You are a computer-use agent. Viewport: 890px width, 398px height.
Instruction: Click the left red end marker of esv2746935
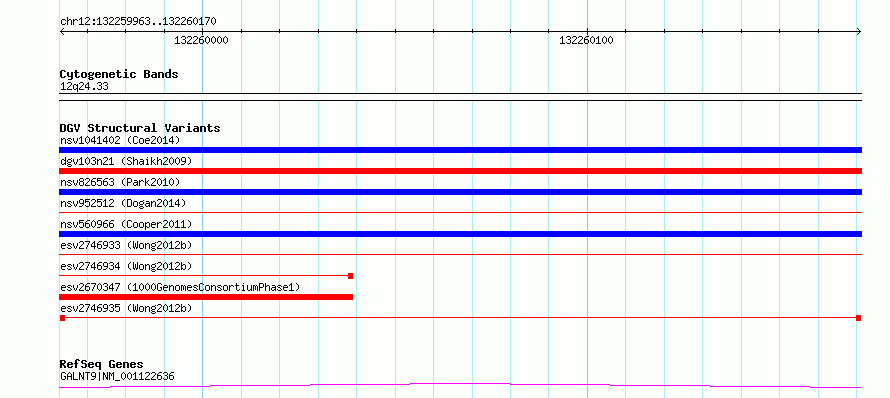[62, 318]
